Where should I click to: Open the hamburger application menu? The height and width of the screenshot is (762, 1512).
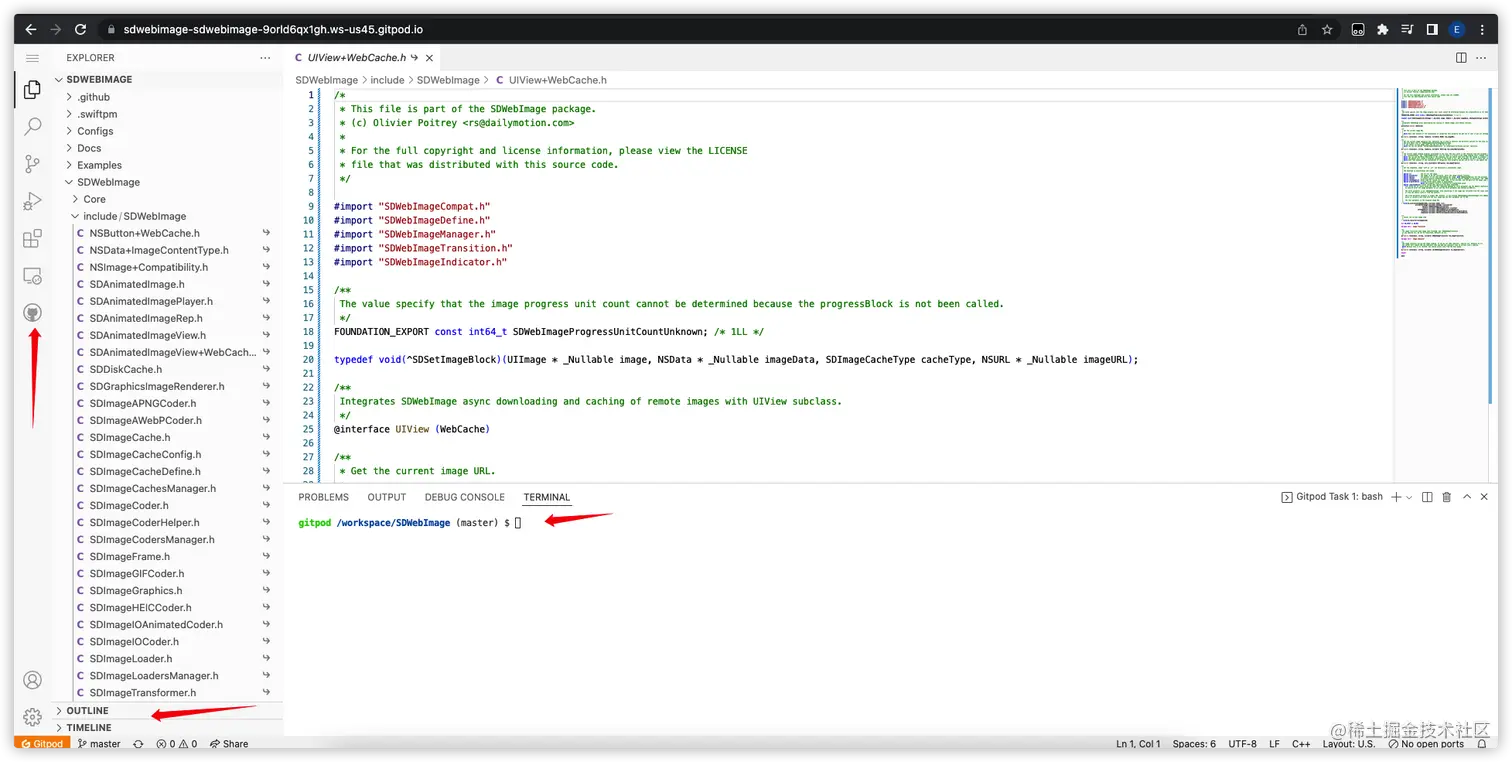[32, 58]
